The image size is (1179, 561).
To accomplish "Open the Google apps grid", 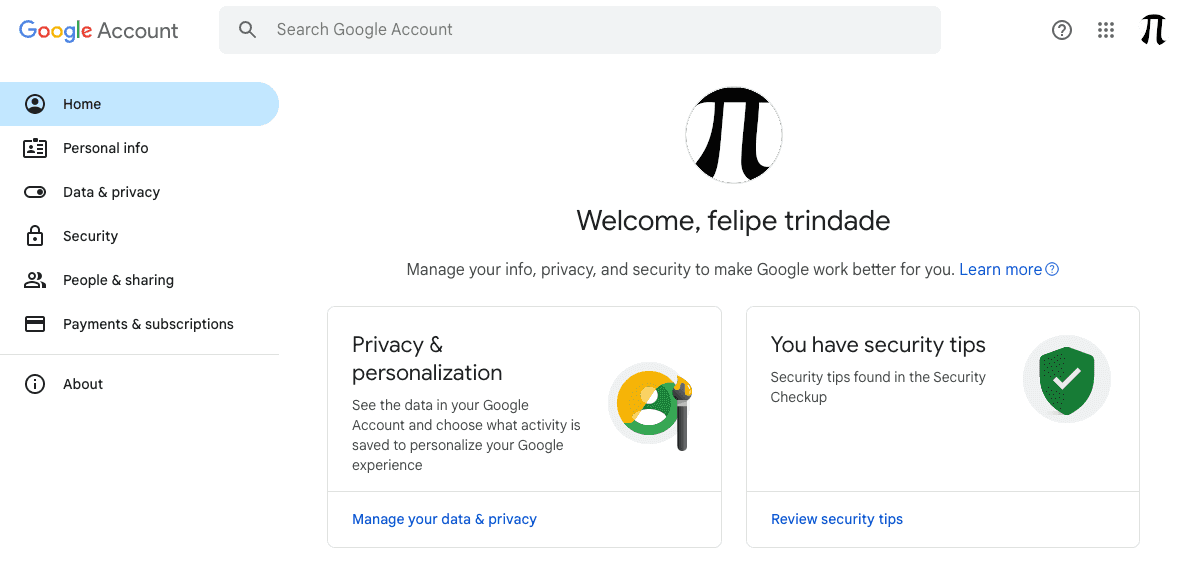I will pos(1105,30).
